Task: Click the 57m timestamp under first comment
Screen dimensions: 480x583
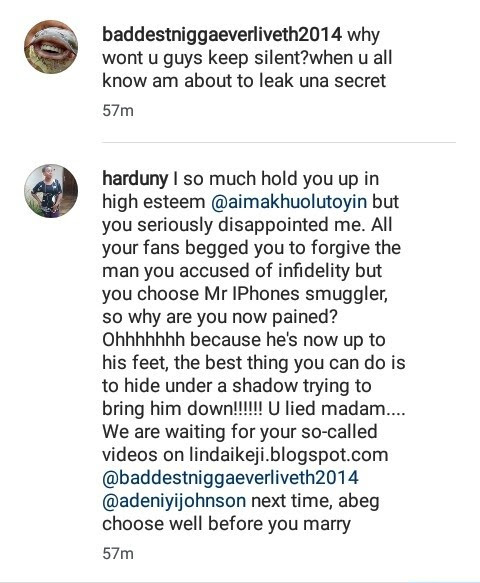Action: [118, 111]
